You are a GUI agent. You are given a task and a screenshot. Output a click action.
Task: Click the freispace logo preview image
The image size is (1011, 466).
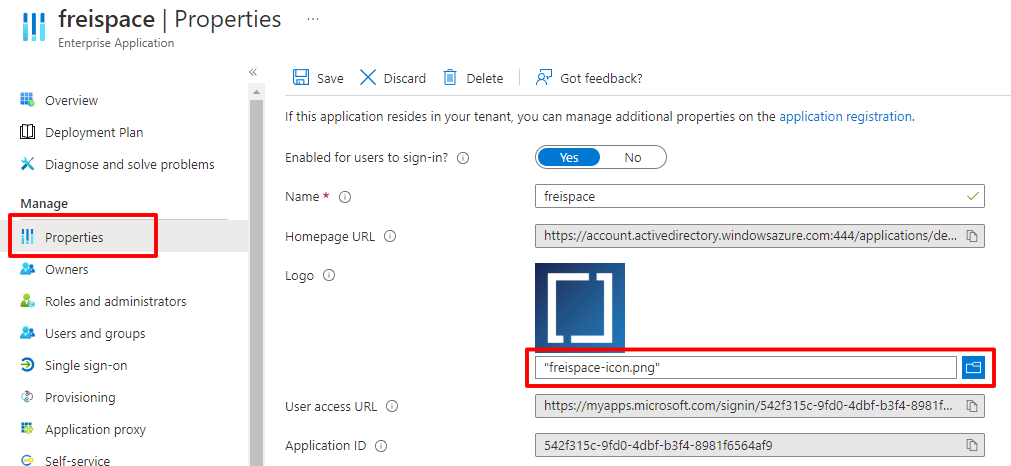[x=580, y=307]
